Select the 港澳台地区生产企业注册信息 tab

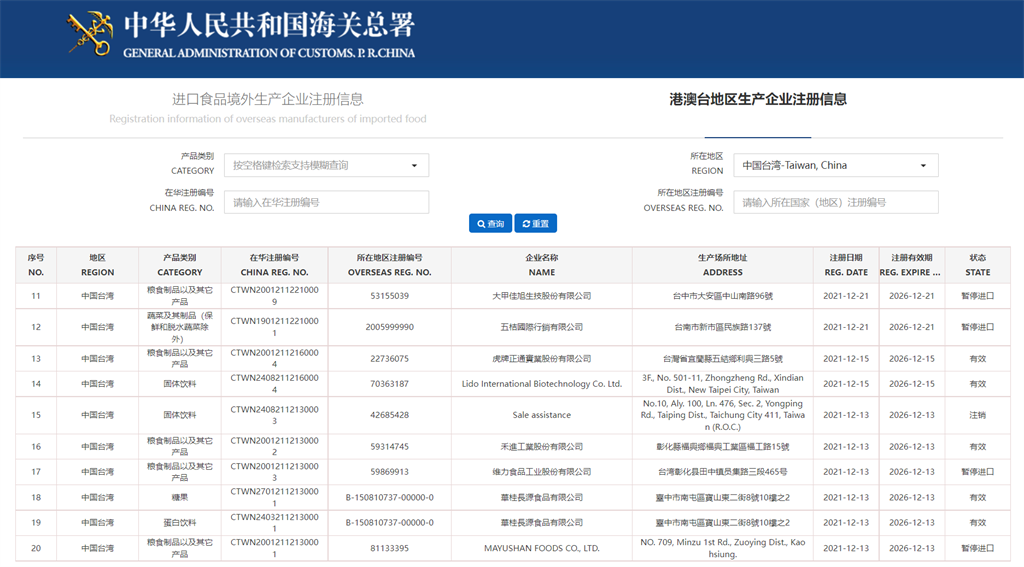coord(757,99)
